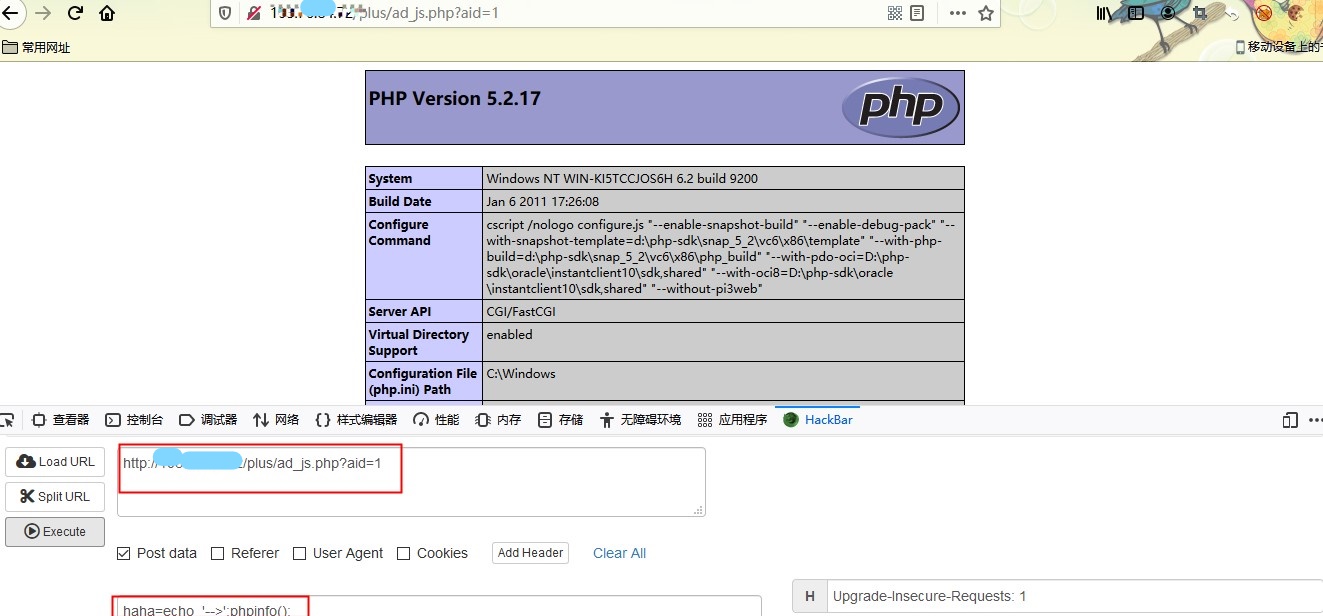Open the library bookshelf icon

pos(1105,13)
